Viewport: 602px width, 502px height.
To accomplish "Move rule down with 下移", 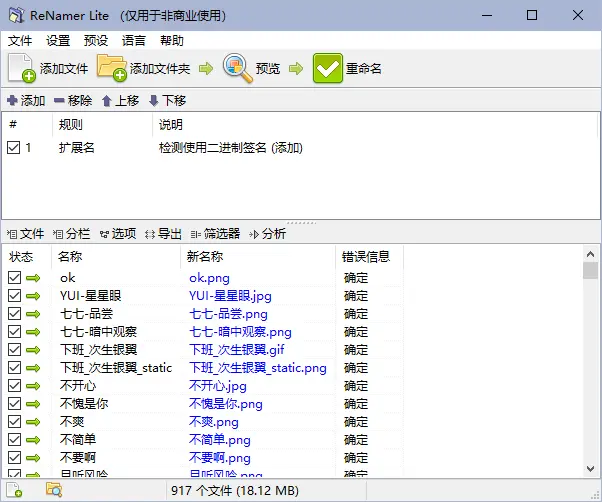I will 167,101.
